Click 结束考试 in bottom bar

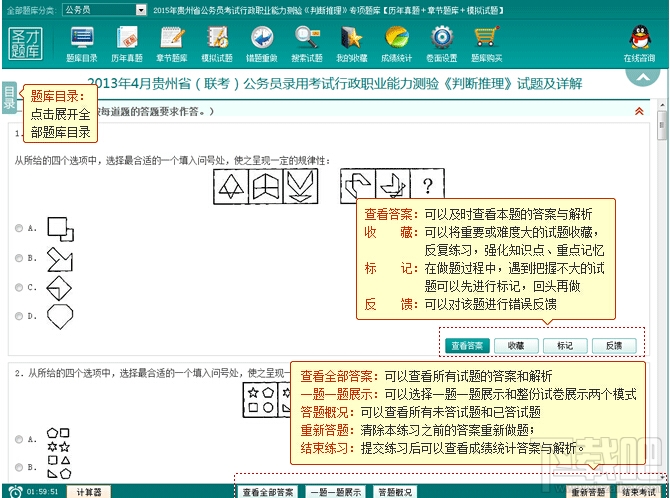(638, 492)
